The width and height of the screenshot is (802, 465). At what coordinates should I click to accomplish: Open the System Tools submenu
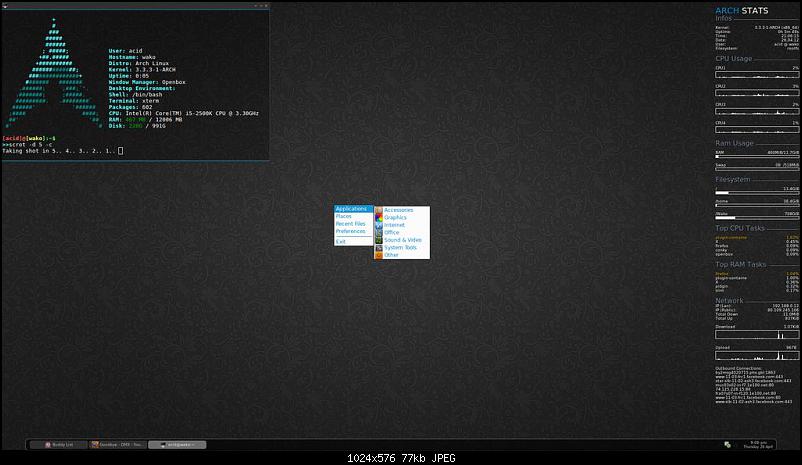click(x=402, y=248)
